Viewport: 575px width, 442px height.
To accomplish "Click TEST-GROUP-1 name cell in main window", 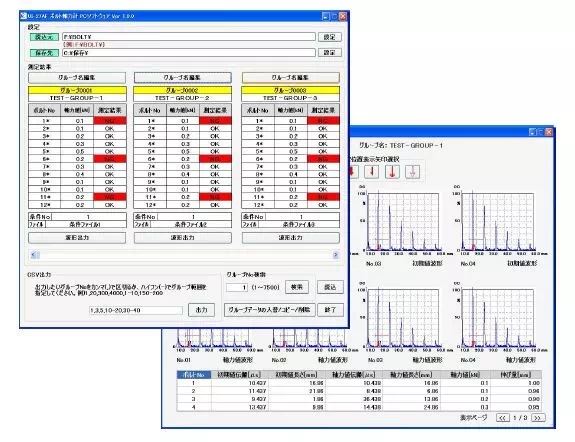I will [77, 98].
